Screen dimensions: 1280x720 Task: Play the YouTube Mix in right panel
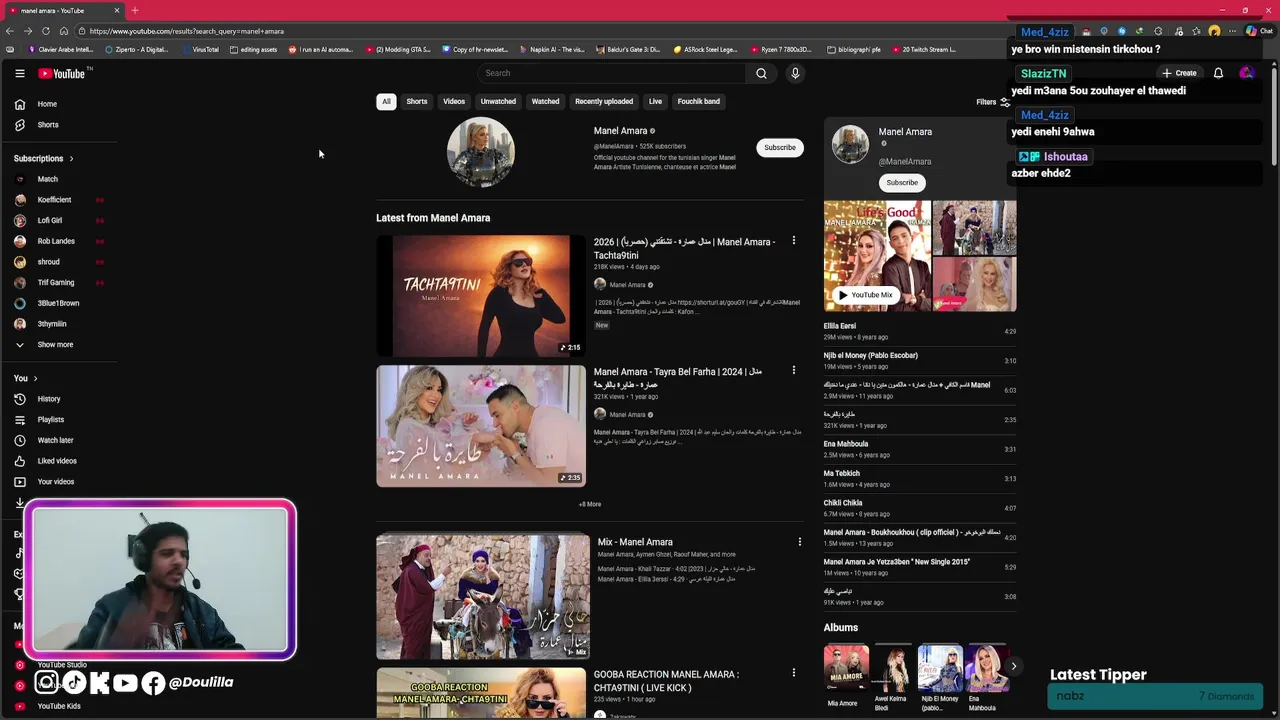[866, 295]
